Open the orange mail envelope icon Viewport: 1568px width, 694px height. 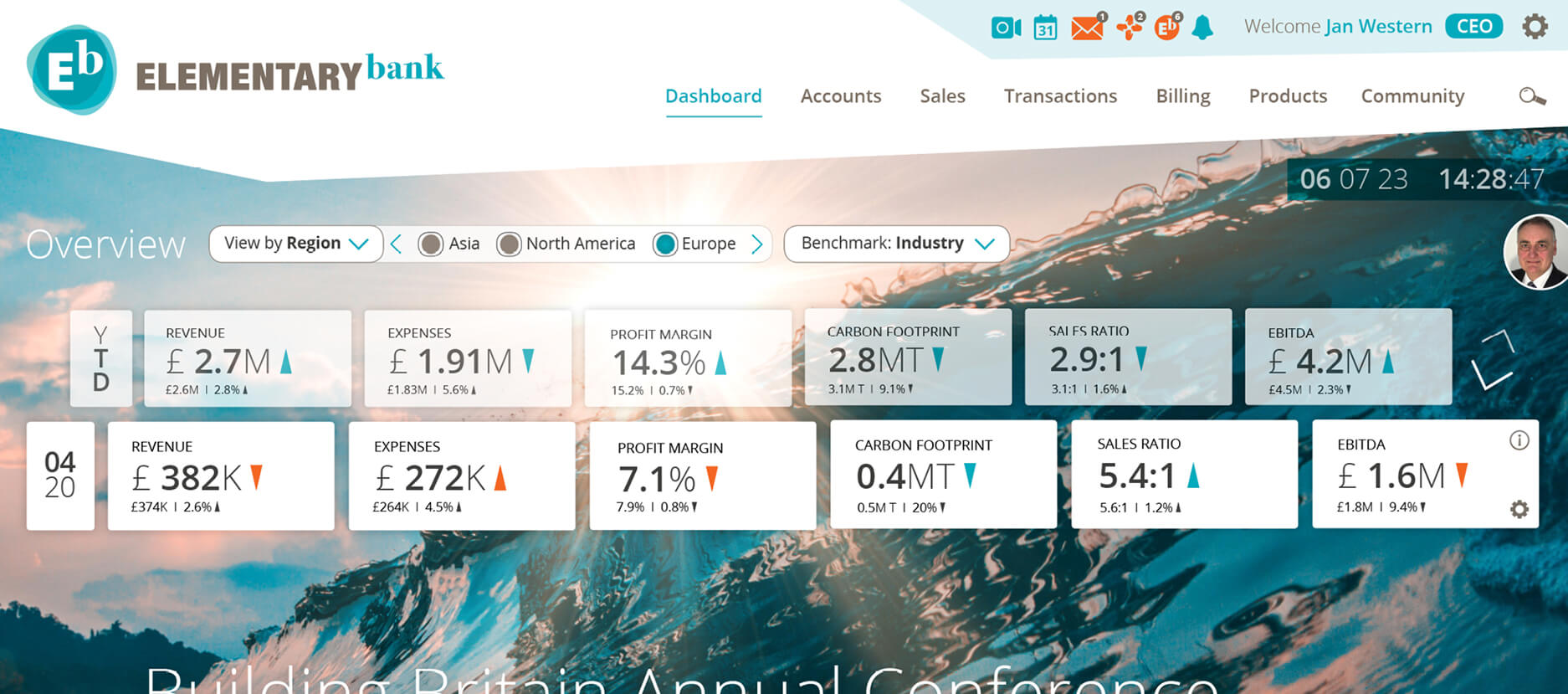click(1087, 28)
